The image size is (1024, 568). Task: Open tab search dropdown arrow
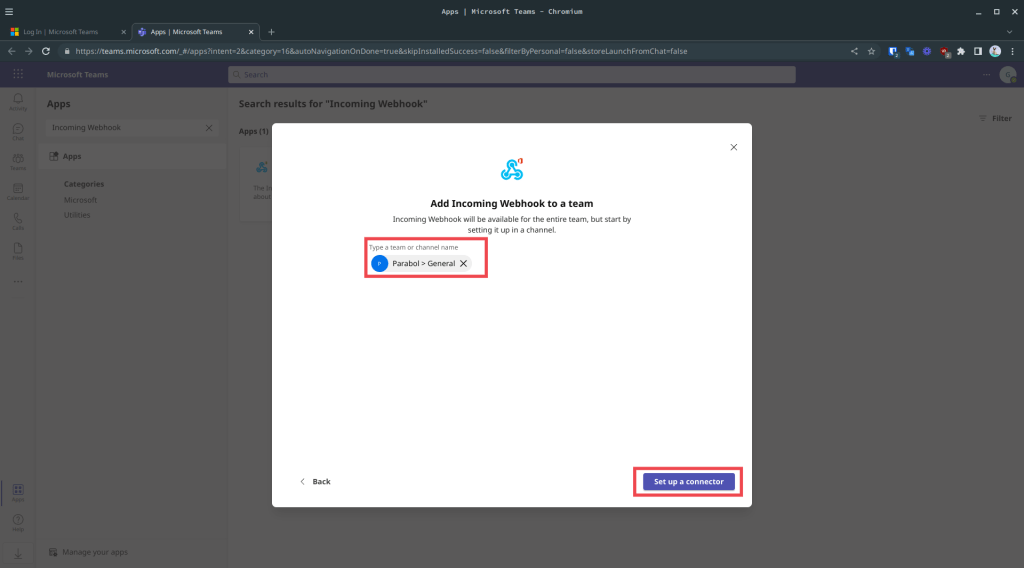(x=1010, y=32)
